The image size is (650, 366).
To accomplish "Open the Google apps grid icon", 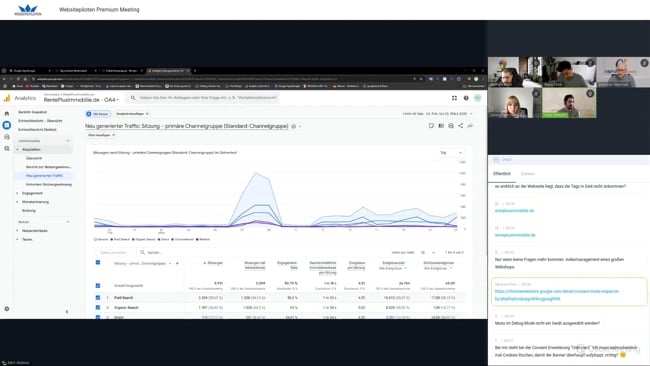I will click(x=454, y=98).
